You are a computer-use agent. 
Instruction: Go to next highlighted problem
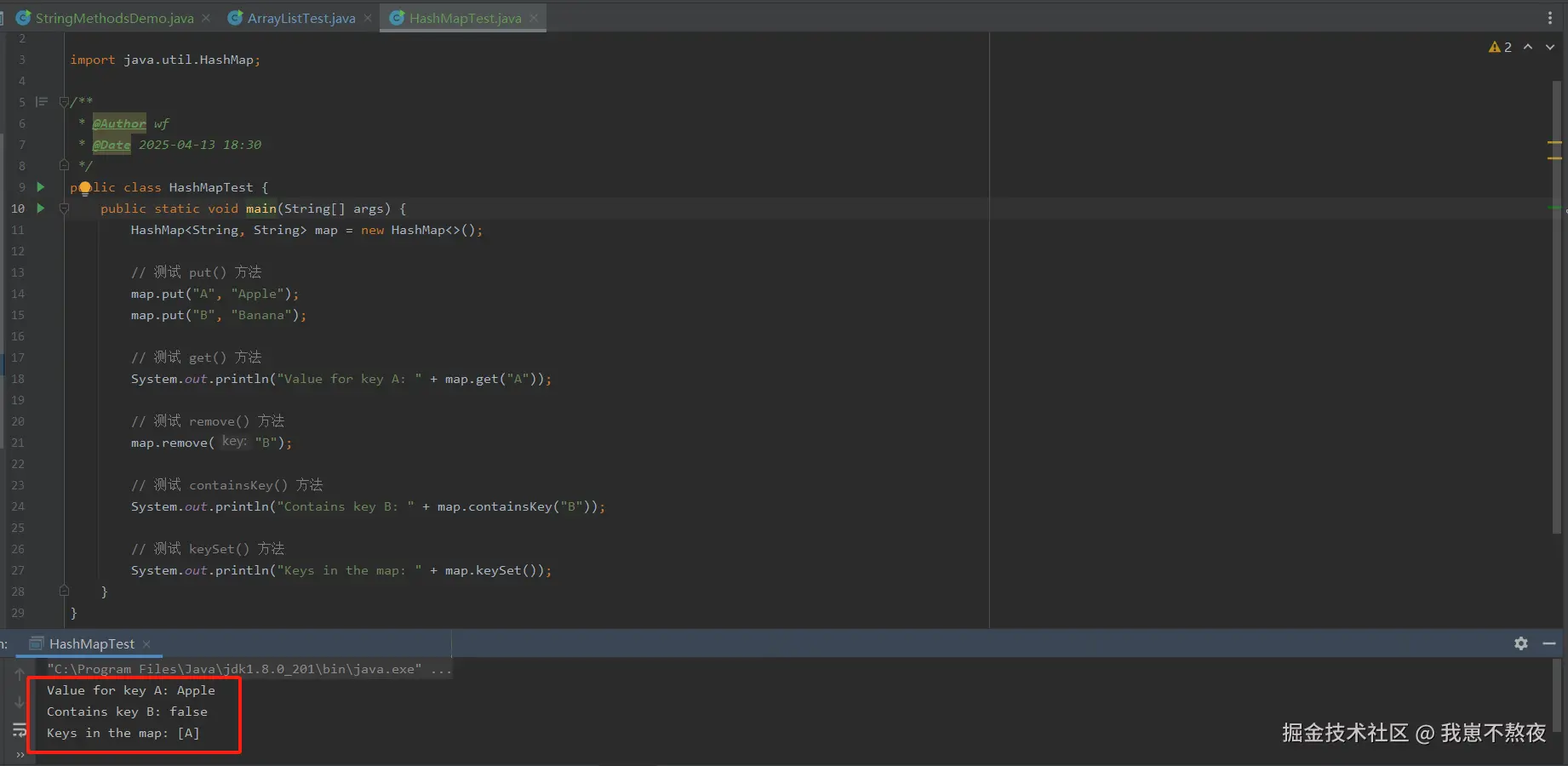[x=1550, y=48]
